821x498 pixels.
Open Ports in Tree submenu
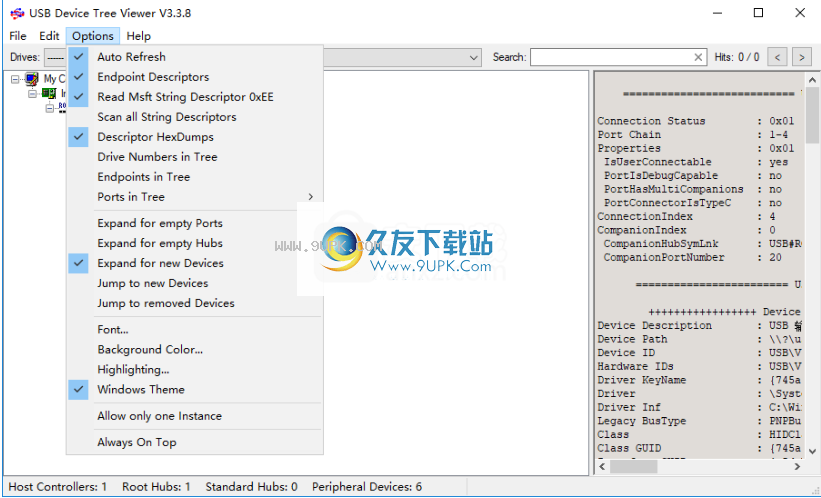pos(195,196)
